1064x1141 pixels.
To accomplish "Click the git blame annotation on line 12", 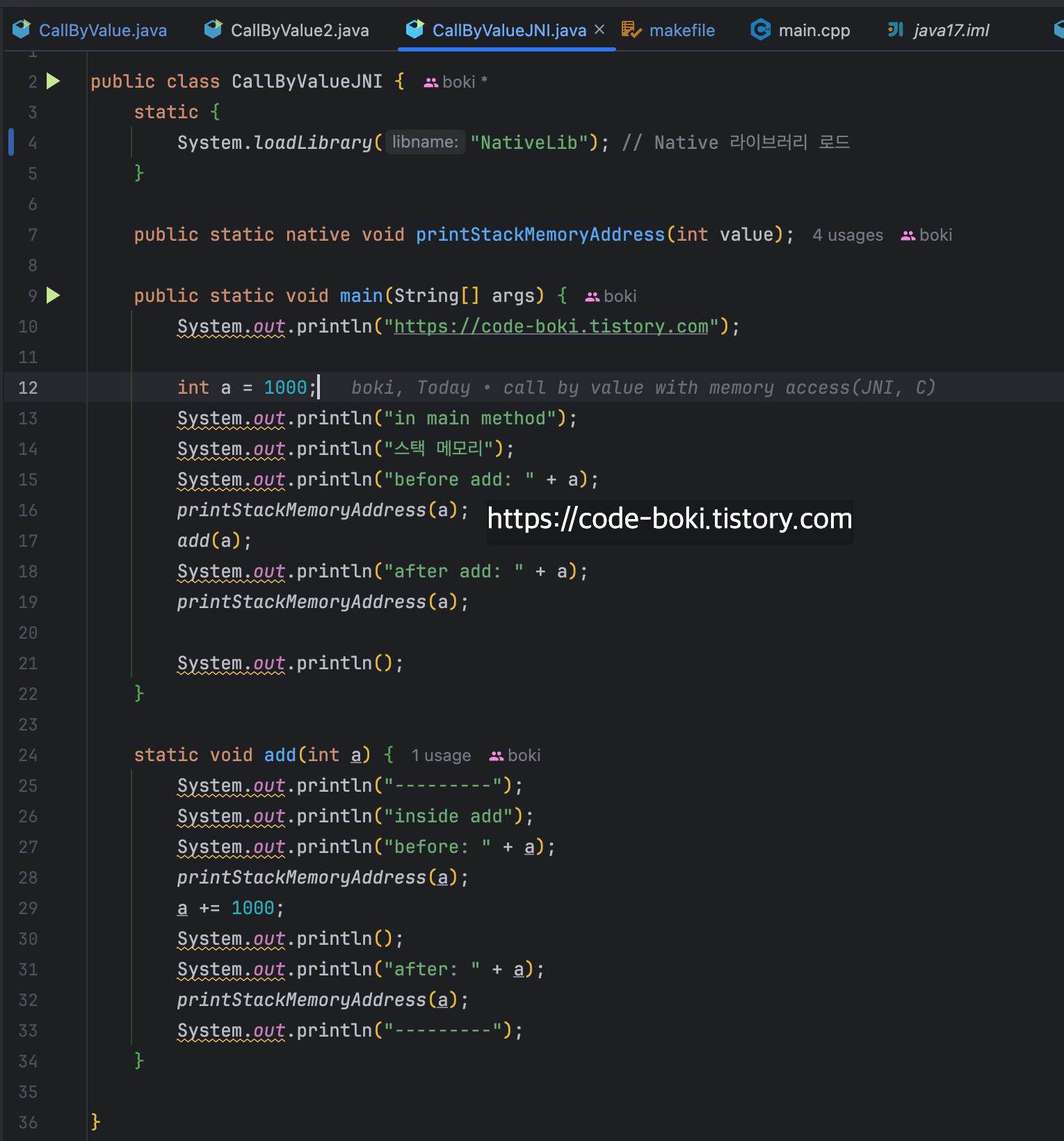I will [643, 388].
